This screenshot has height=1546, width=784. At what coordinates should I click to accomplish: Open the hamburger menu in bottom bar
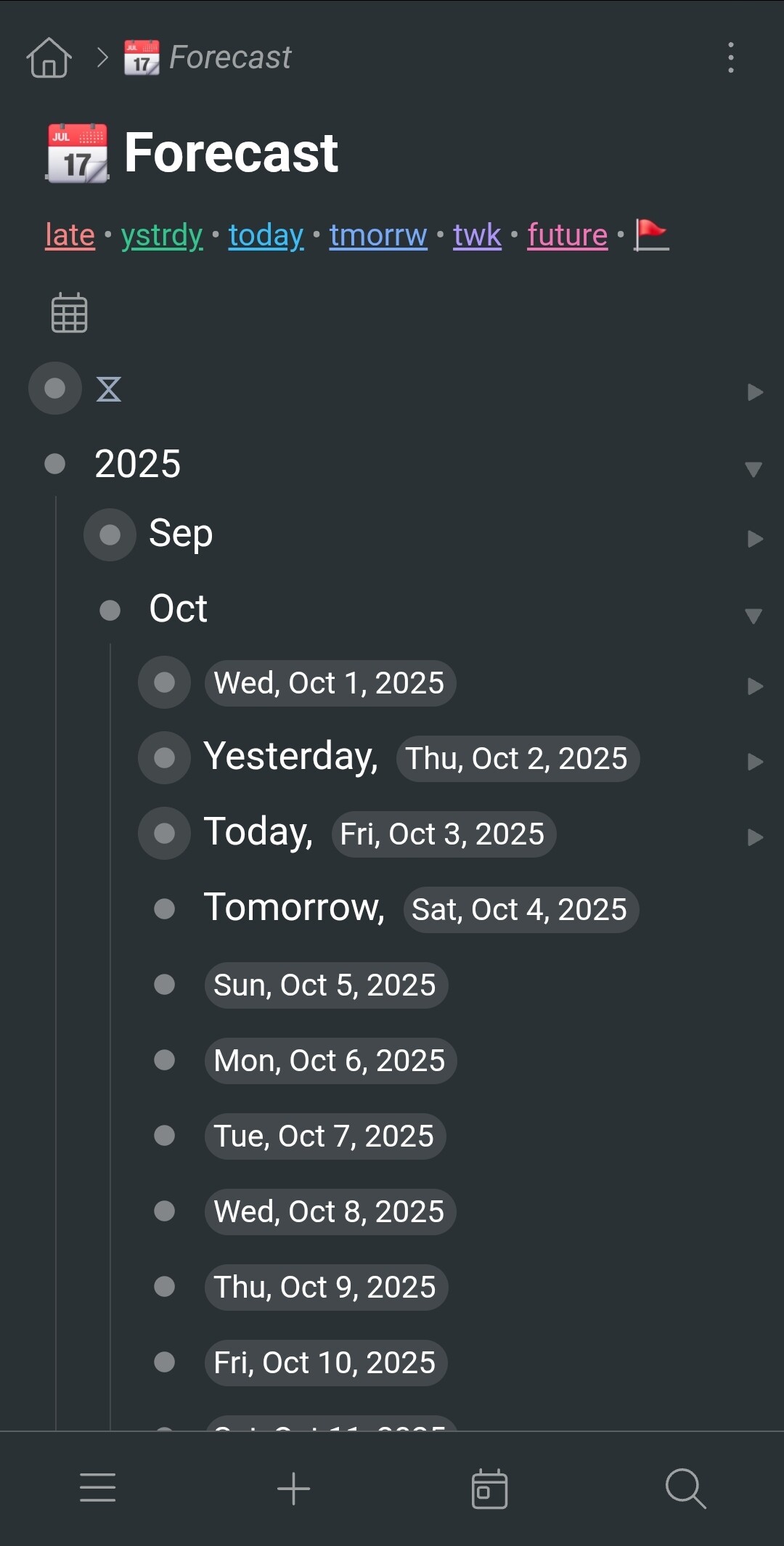(x=97, y=1488)
